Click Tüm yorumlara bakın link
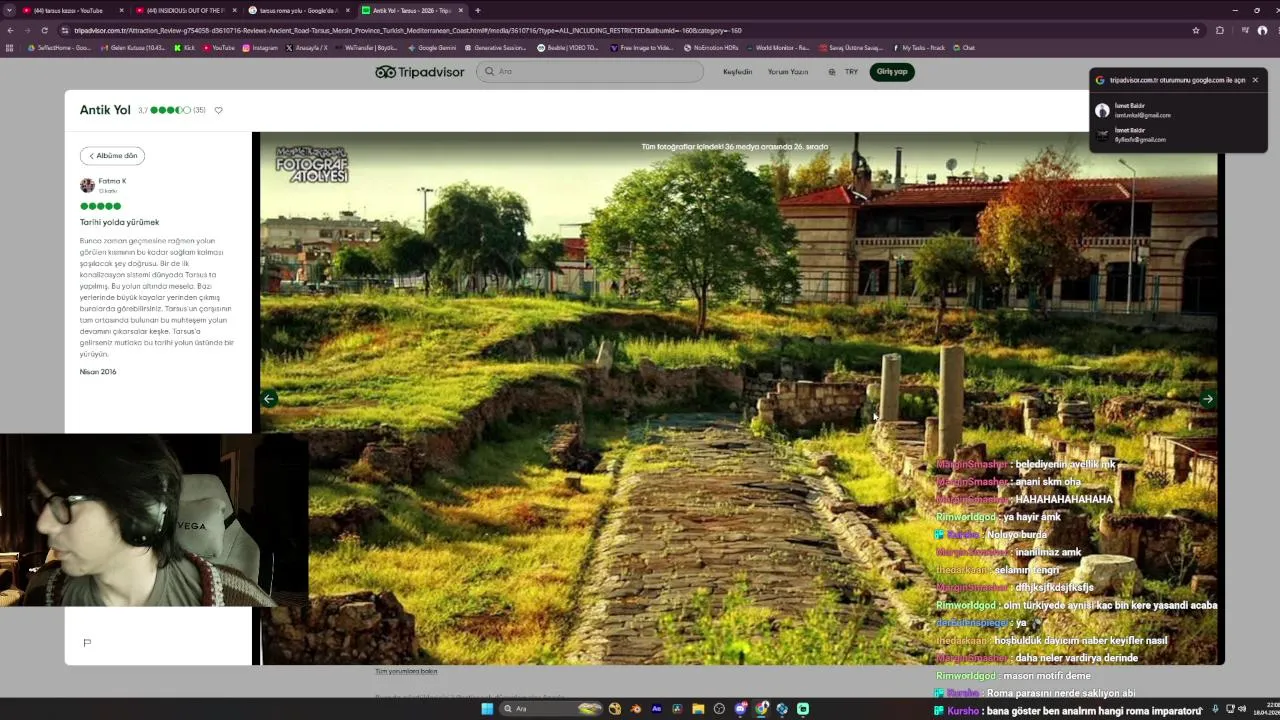1280x720 pixels. (x=406, y=672)
